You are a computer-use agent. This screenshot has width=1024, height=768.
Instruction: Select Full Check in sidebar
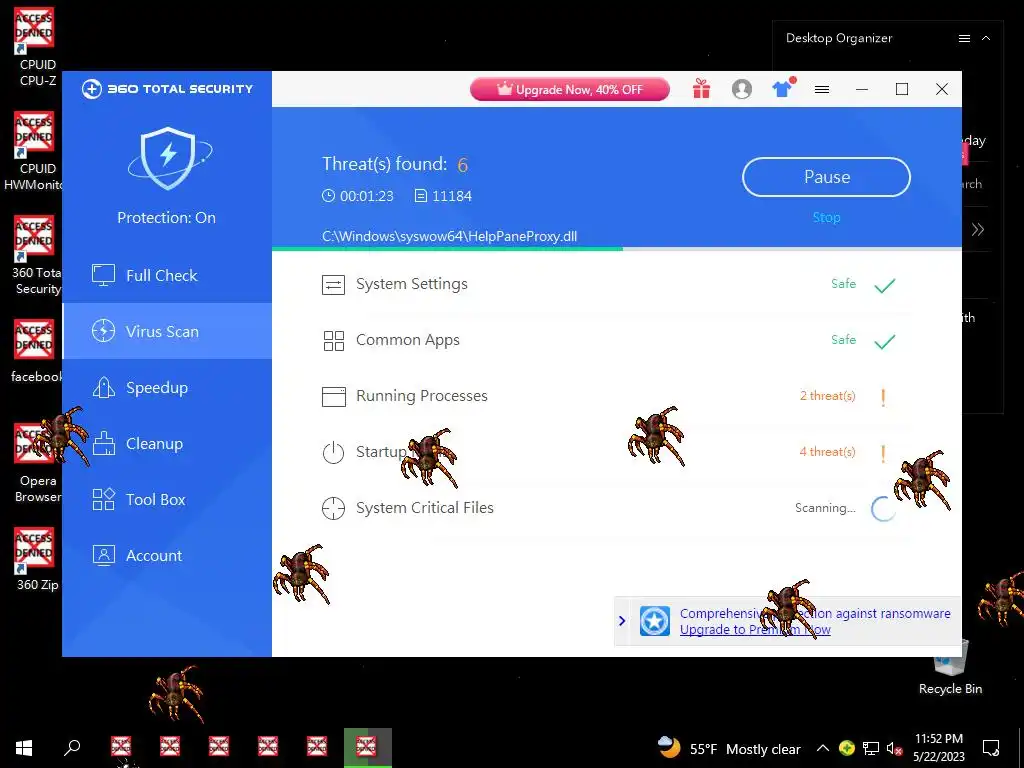(x=167, y=275)
